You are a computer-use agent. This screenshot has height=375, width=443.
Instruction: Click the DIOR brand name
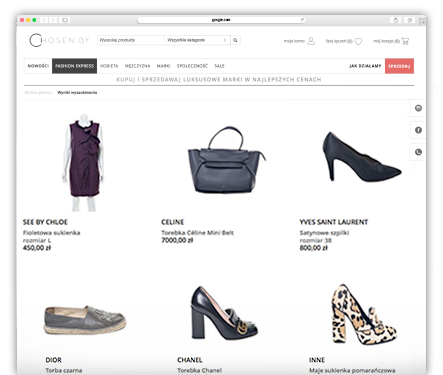point(54,360)
